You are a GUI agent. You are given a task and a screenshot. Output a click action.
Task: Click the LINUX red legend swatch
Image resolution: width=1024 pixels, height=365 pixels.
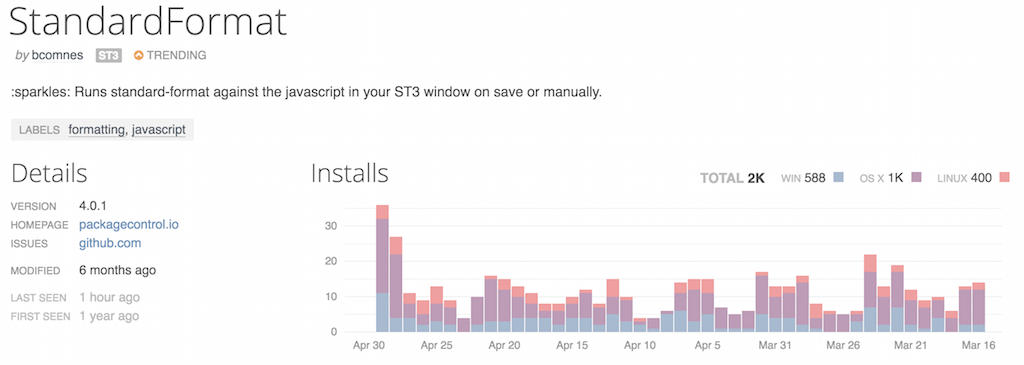1004,177
